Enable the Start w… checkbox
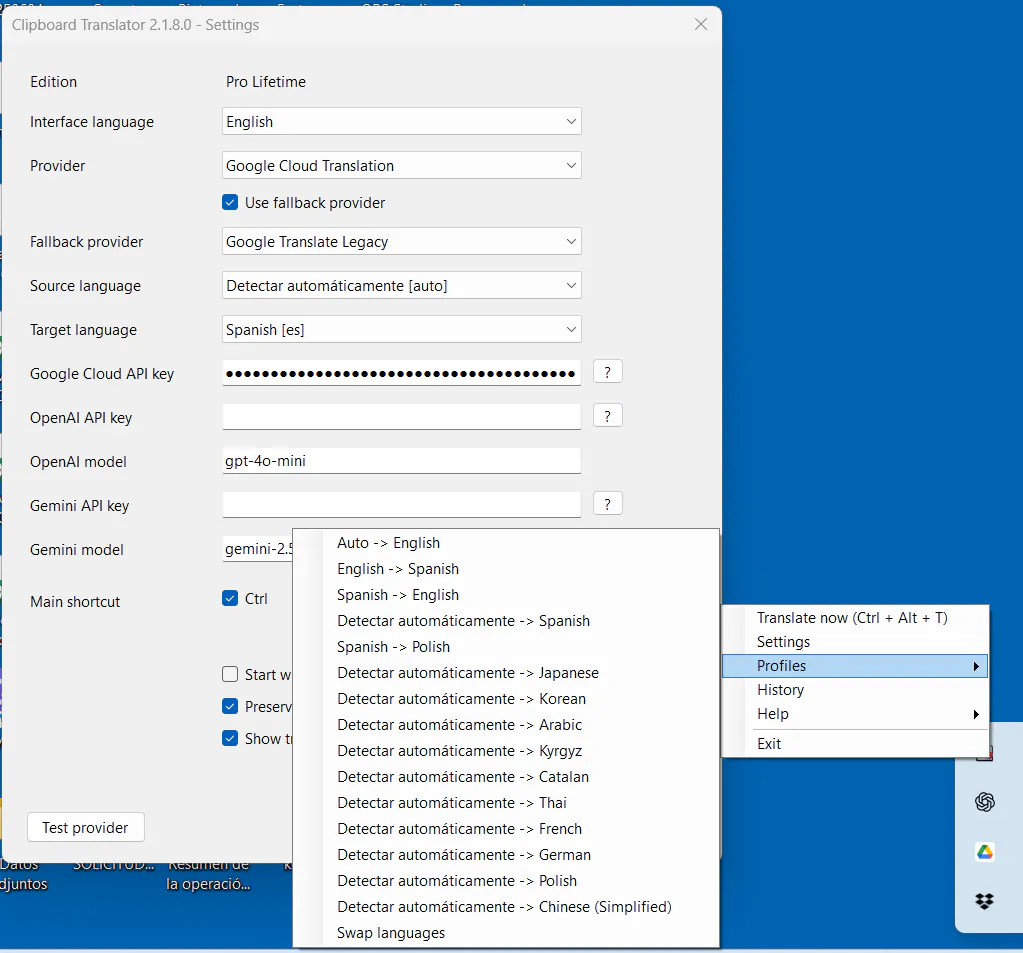Image resolution: width=1023 pixels, height=953 pixels. pos(230,674)
